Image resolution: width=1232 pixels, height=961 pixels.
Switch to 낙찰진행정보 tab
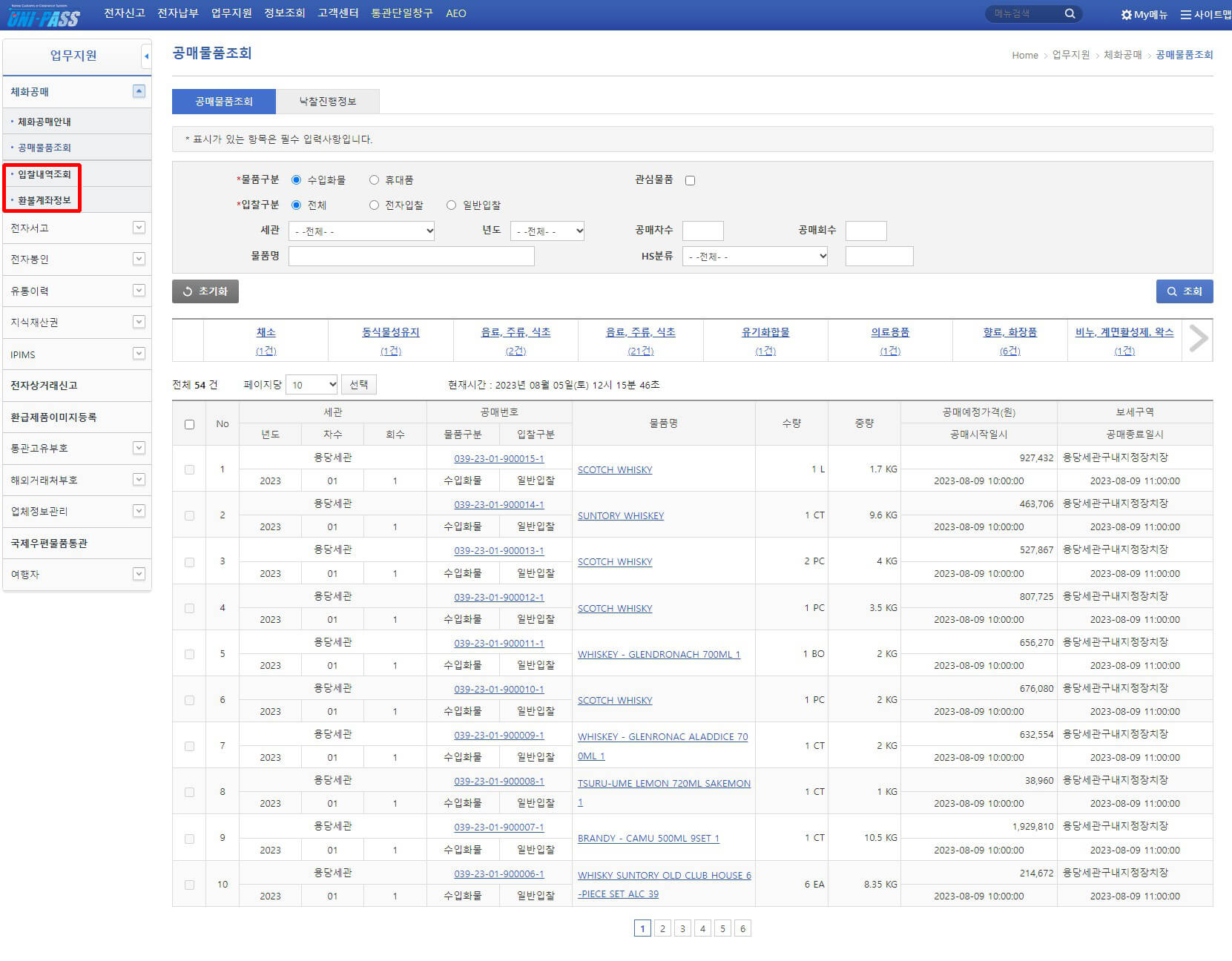tap(328, 102)
